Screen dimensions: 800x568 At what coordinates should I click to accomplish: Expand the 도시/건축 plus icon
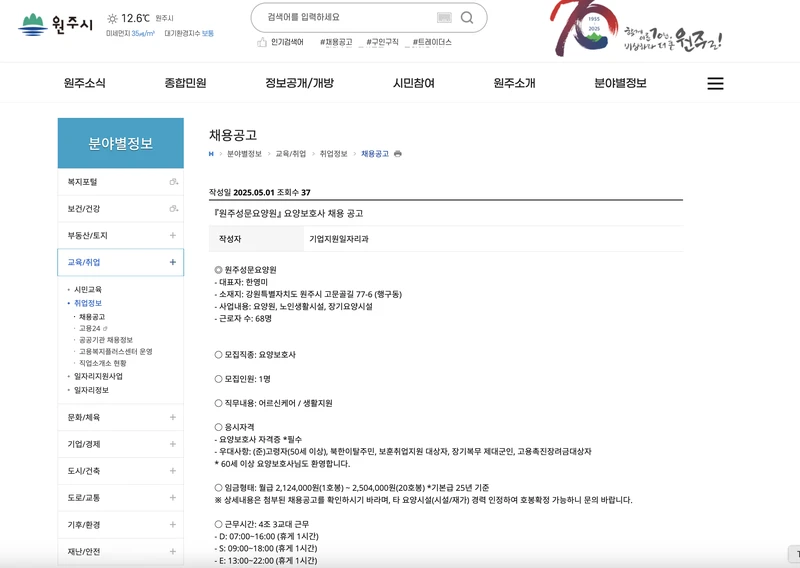tap(173, 471)
